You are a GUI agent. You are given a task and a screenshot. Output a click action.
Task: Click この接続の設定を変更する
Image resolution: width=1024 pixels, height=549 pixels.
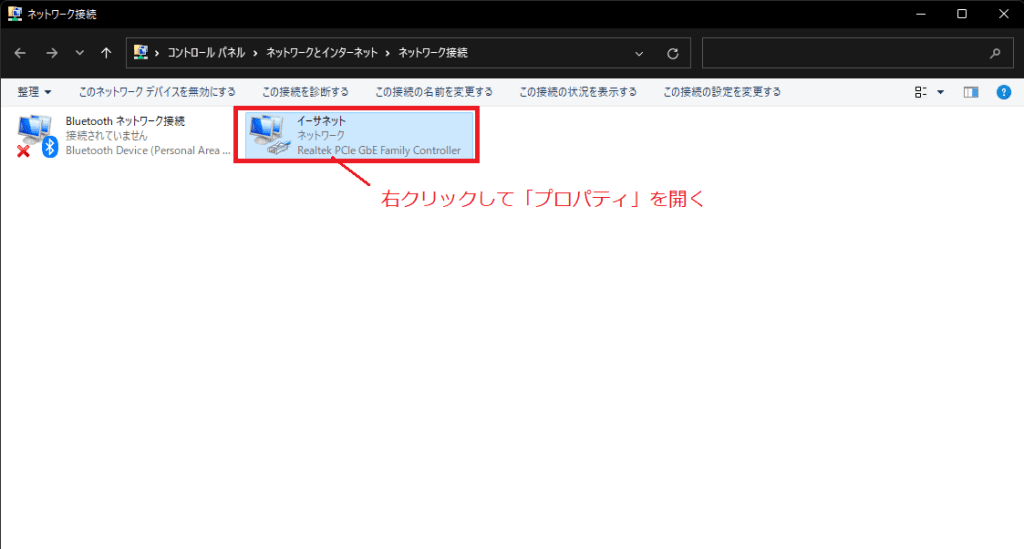tap(722, 92)
